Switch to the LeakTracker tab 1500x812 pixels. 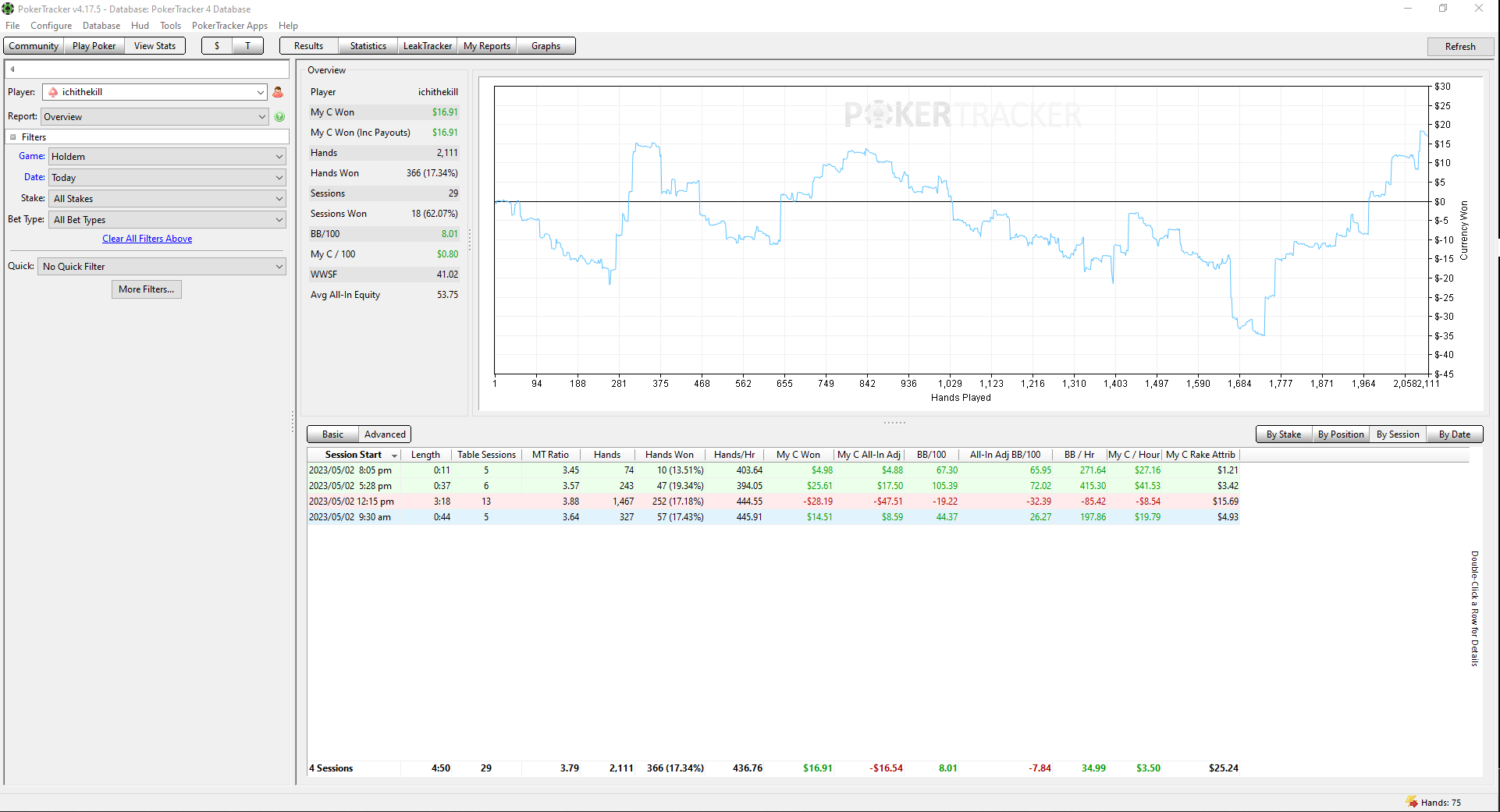(x=427, y=46)
